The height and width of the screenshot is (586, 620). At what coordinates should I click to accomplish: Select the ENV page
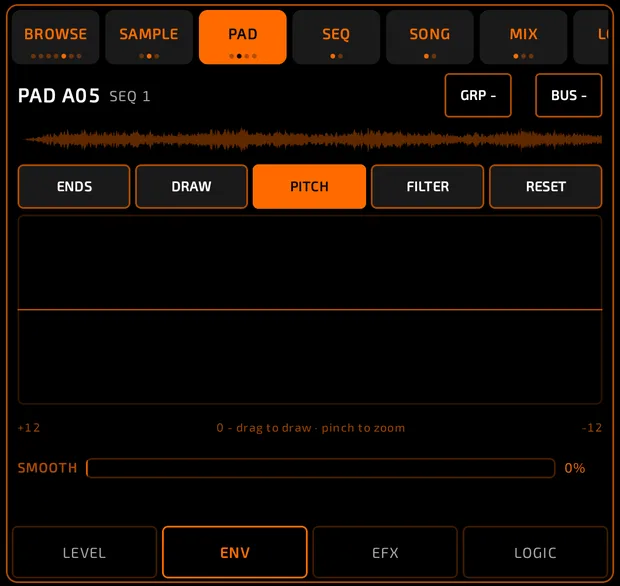click(x=235, y=552)
